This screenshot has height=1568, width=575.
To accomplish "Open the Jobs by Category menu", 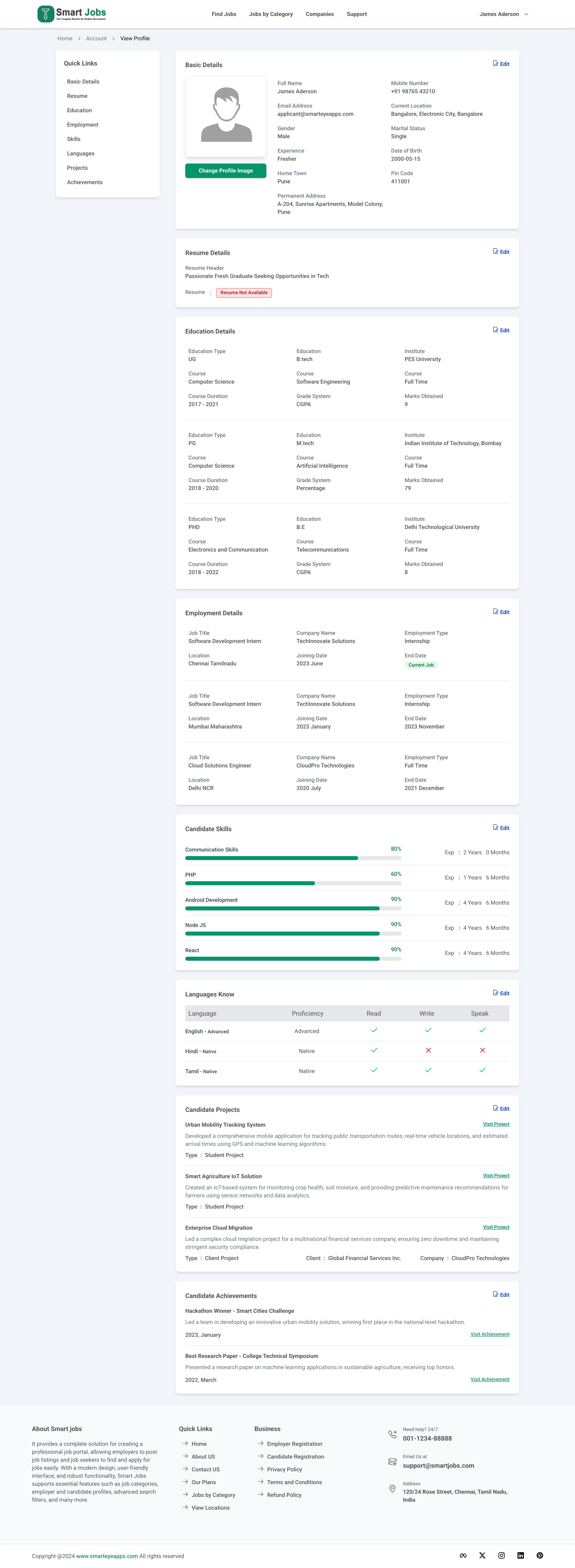I will click(271, 14).
